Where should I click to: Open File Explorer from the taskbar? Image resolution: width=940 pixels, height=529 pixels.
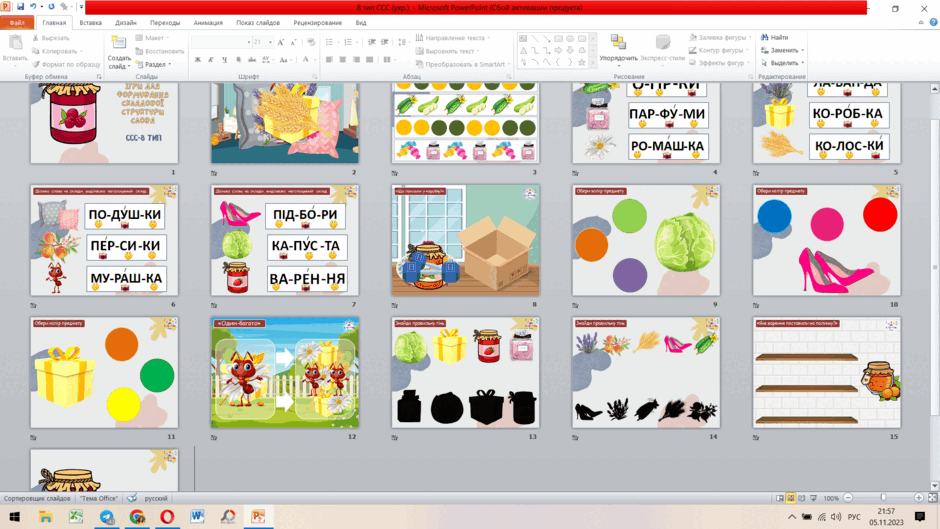click(x=46, y=516)
